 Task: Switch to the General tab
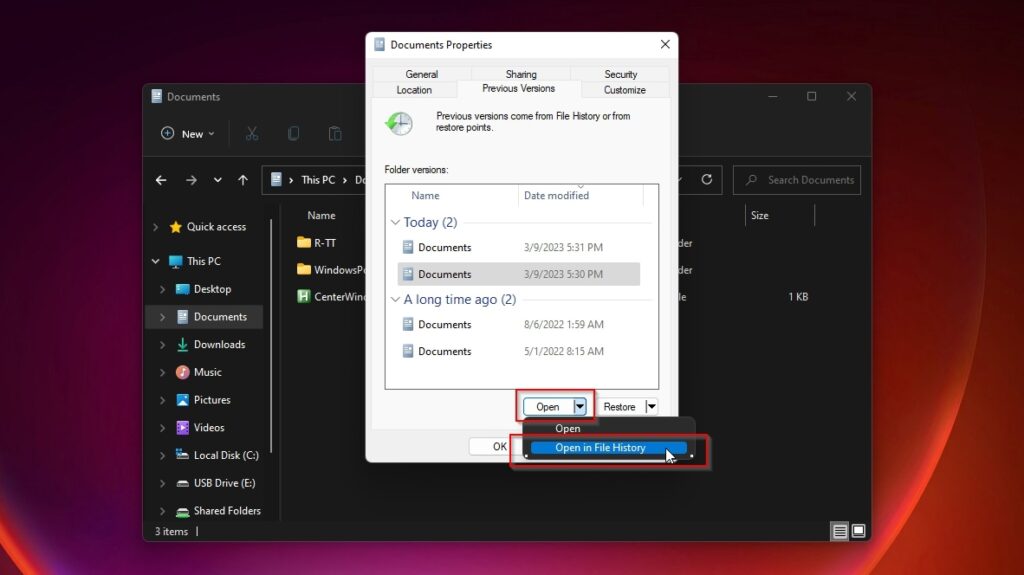(421, 74)
